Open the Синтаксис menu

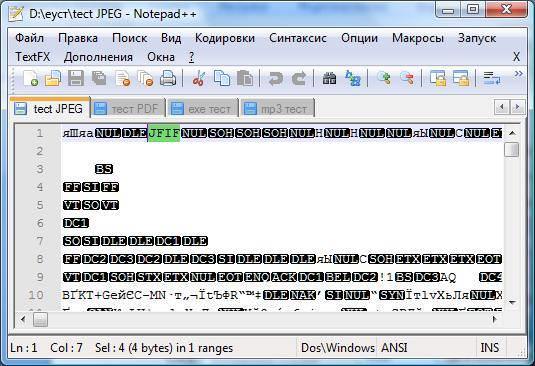298,38
